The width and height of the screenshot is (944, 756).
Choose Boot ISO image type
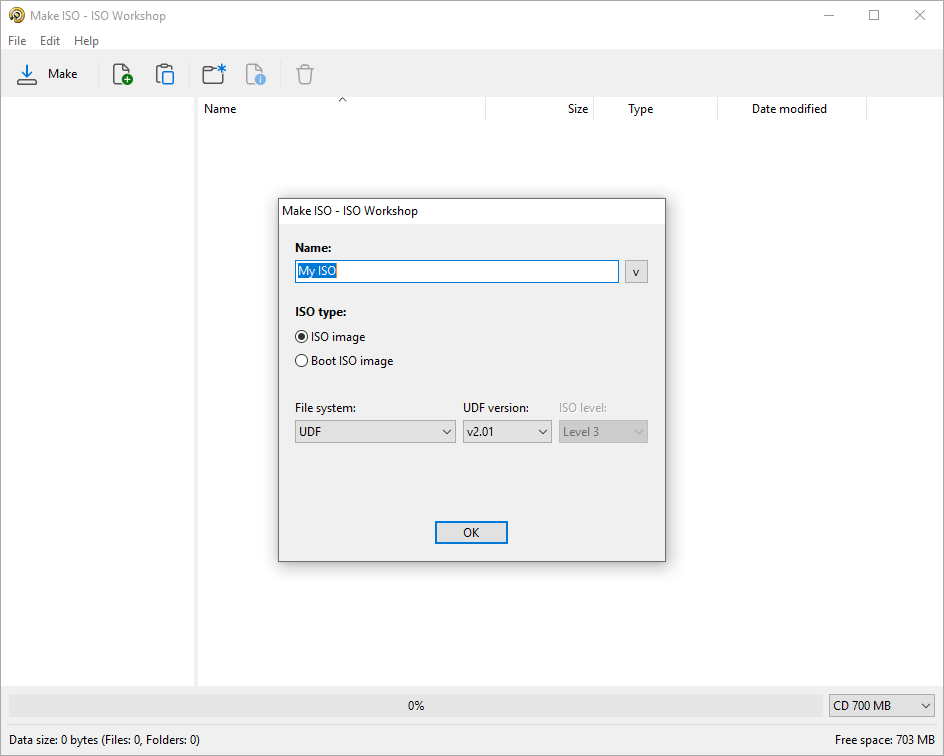click(301, 360)
